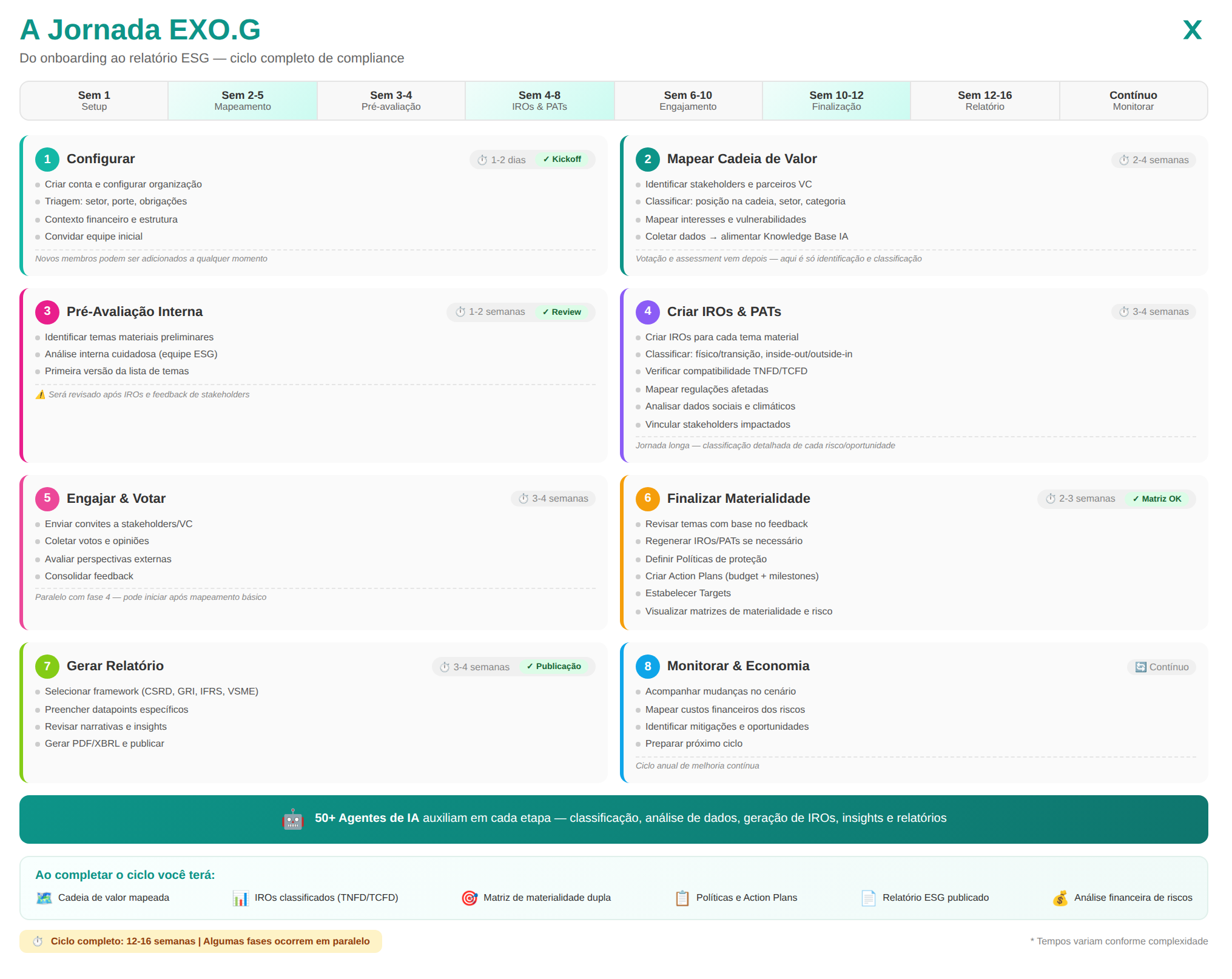Click the robot icon in AI agents banner
Screen dimensions: 1232x979
[293, 819]
